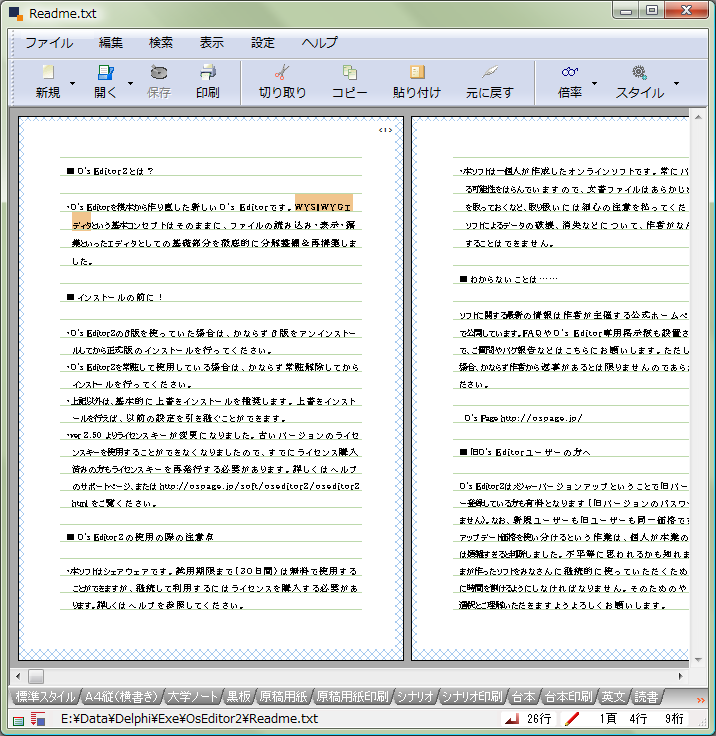Viewport: 716px width, 736px height.
Task: Click the 元に戻す (Undo) toolbar icon
Action: [490, 72]
